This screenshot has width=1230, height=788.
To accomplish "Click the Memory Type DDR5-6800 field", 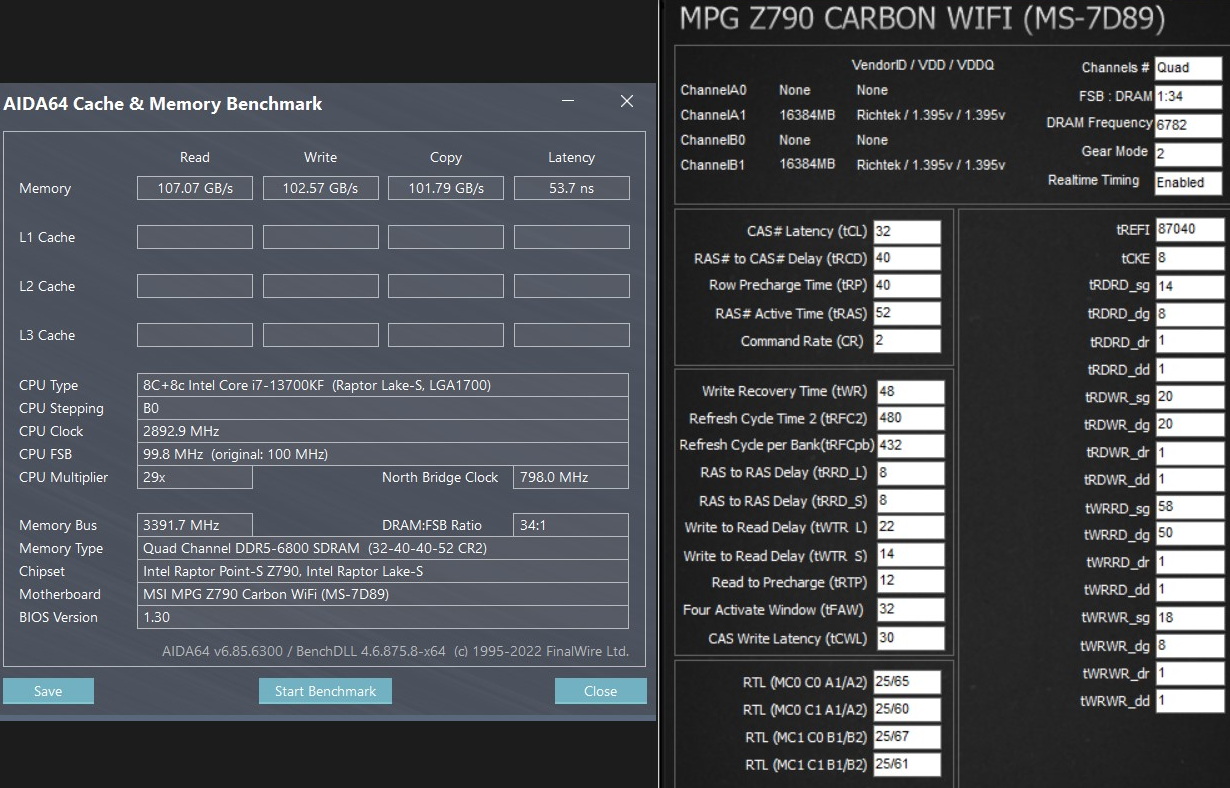I will coord(383,548).
